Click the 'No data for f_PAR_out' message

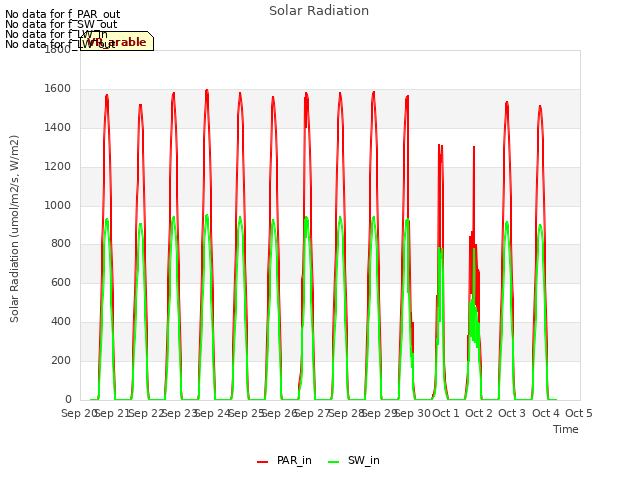click(x=62, y=14)
